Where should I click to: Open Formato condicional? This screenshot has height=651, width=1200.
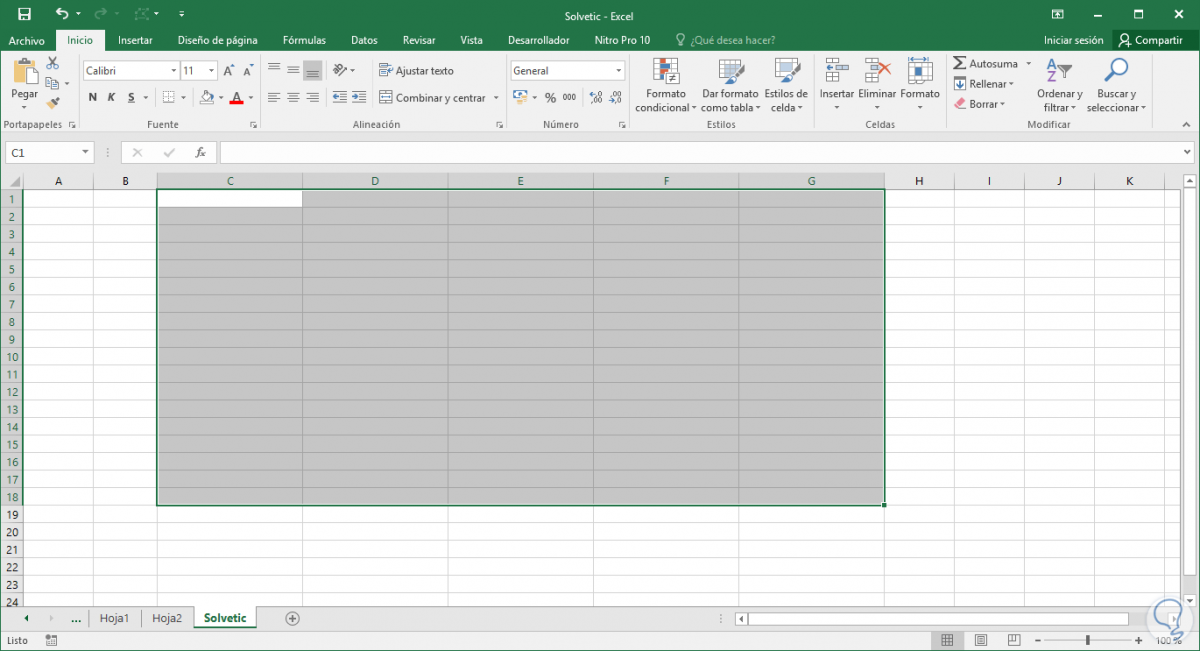(665, 86)
